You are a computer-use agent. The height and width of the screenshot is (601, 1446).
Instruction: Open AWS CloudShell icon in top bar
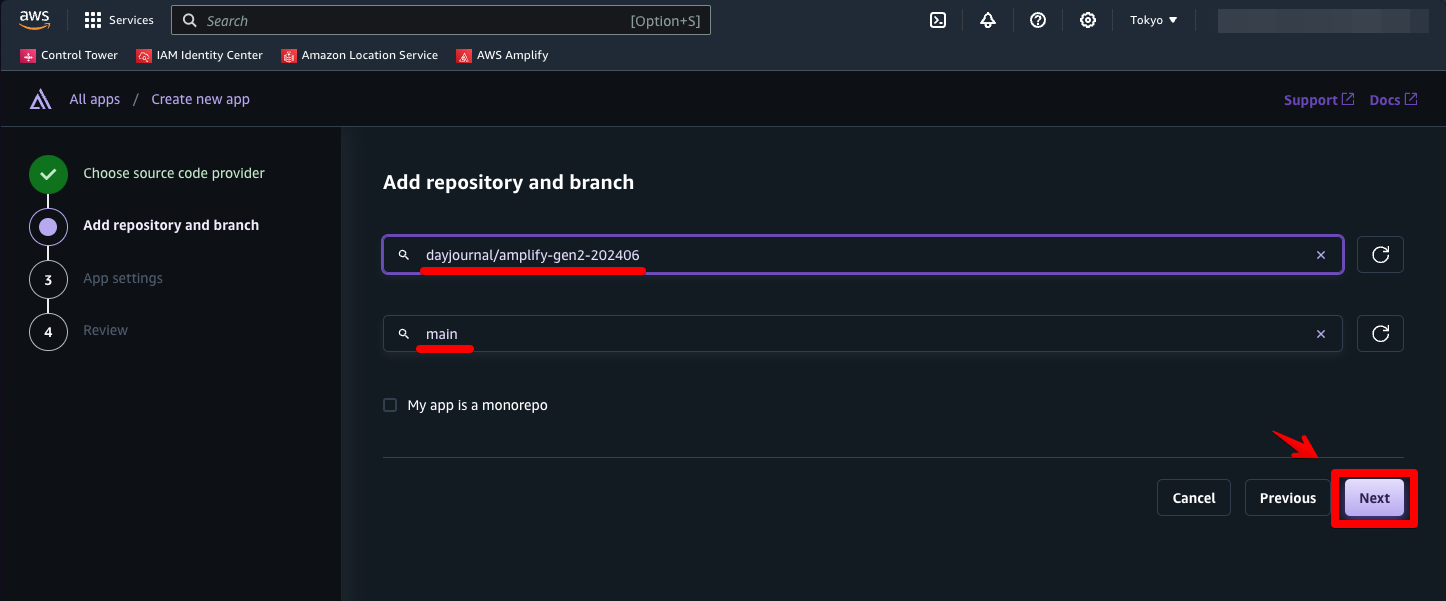pos(938,20)
